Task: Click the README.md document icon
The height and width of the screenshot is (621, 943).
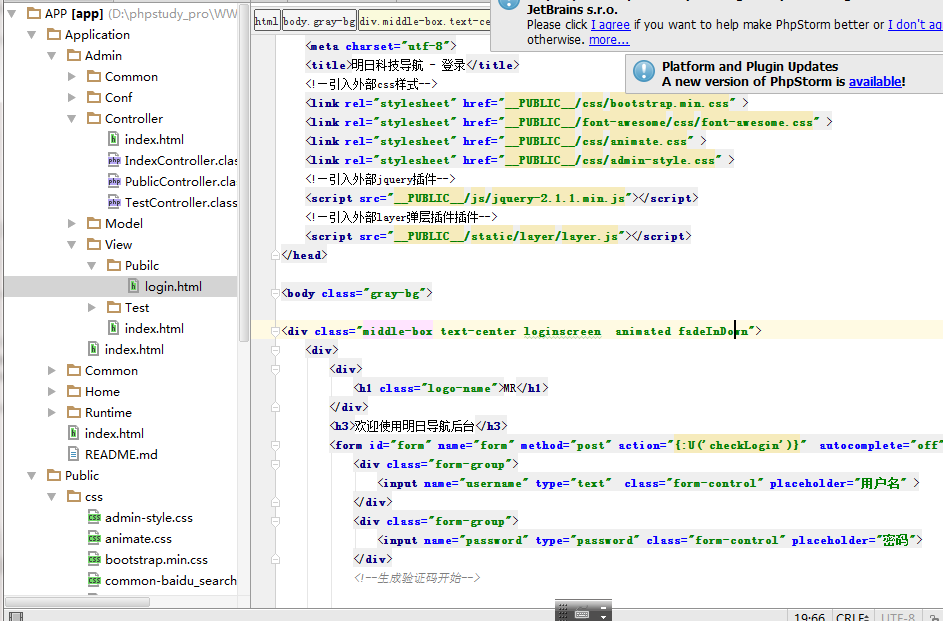Action: click(x=73, y=454)
